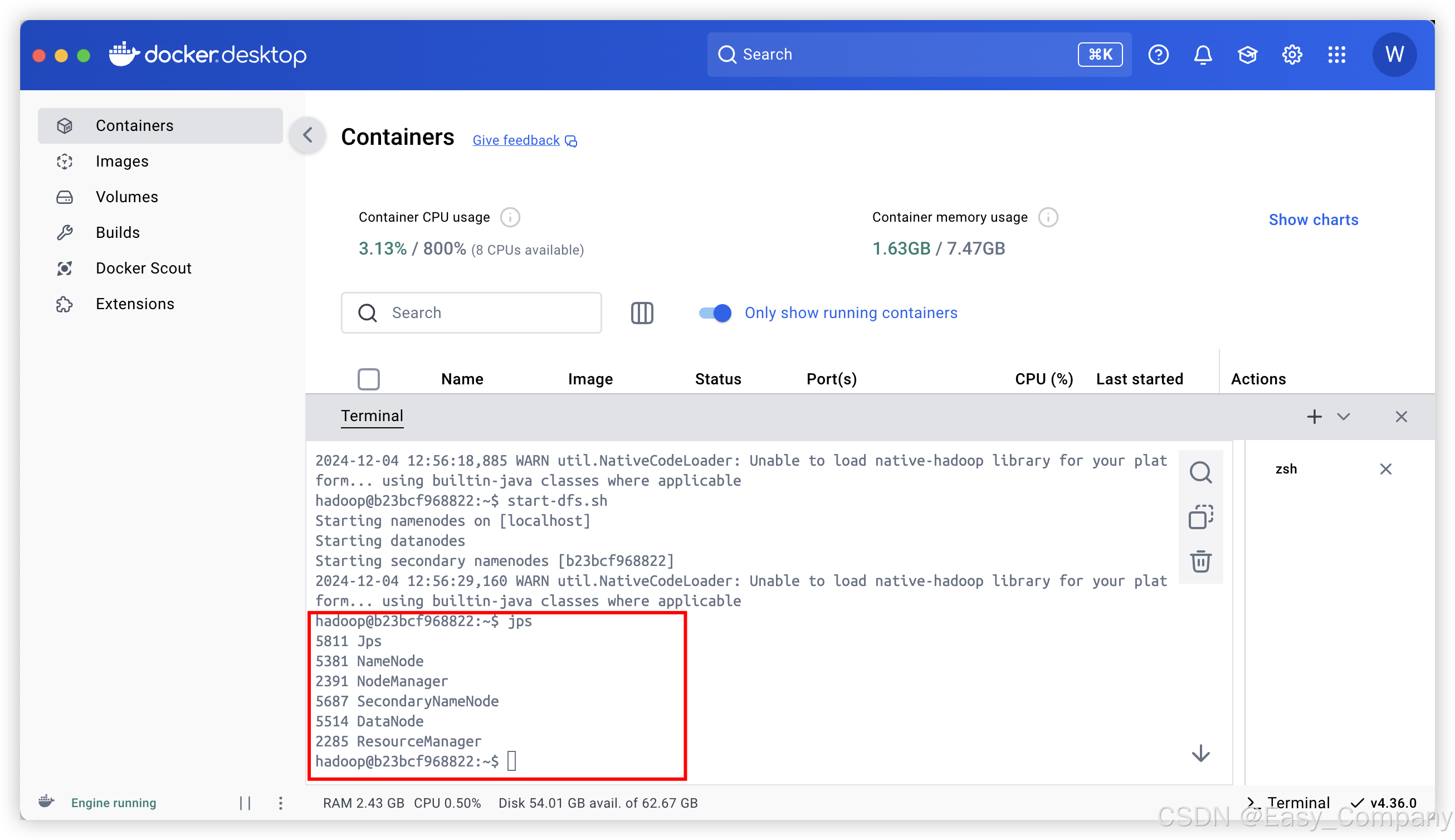The width and height of the screenshot is (1455, 840).
Task: Click the terminal line '2285 ResourceManager'
Action: [x=398, y=741]
